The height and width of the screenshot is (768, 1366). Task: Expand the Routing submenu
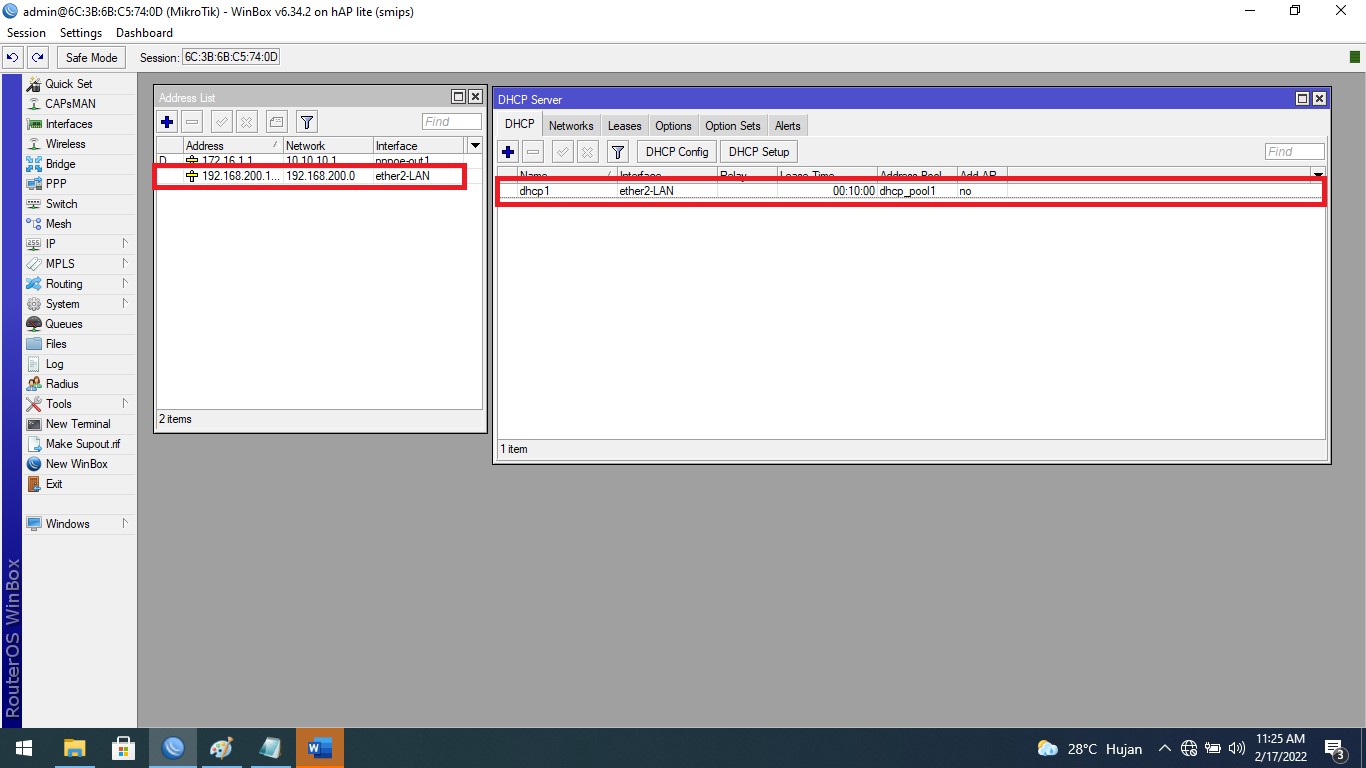click(79, 284)
